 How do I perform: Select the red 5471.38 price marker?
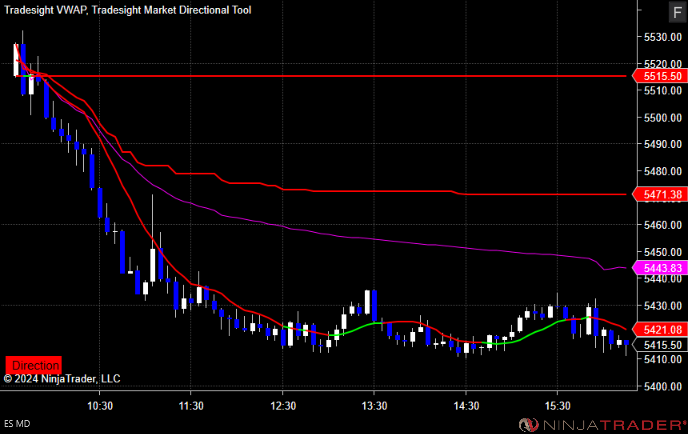[660, 194]
